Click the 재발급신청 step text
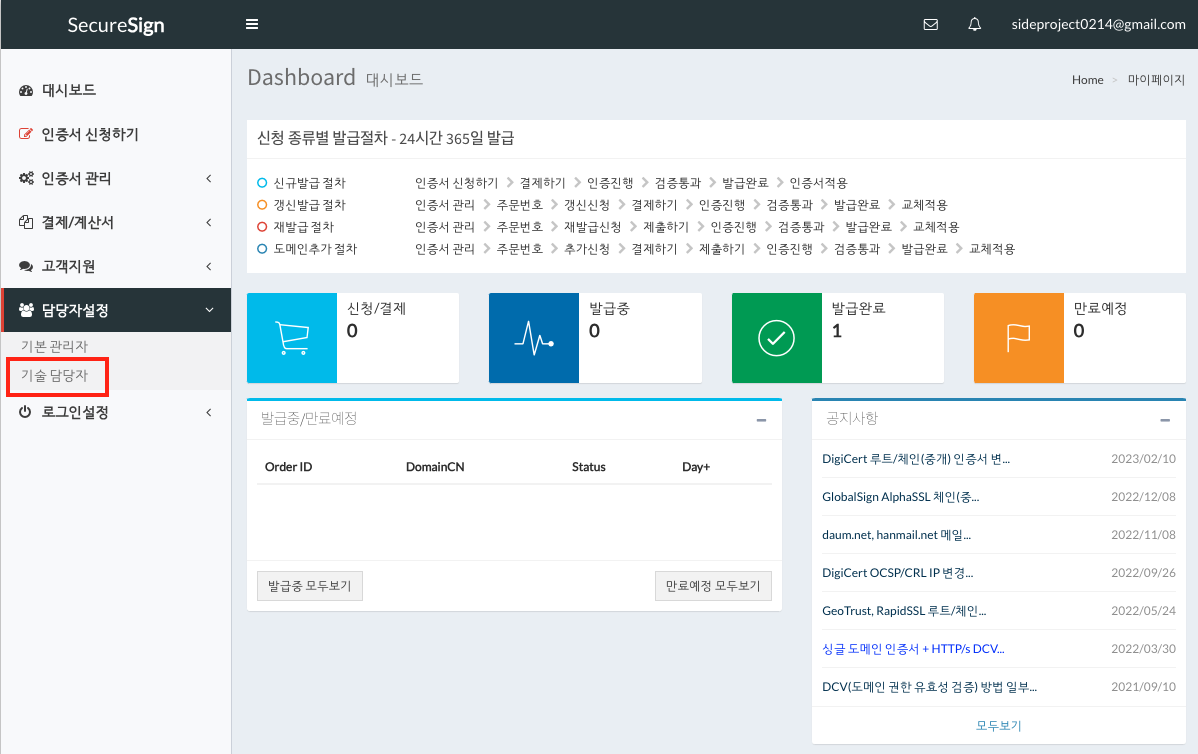 pyautogui.click(x=592, y=227)
